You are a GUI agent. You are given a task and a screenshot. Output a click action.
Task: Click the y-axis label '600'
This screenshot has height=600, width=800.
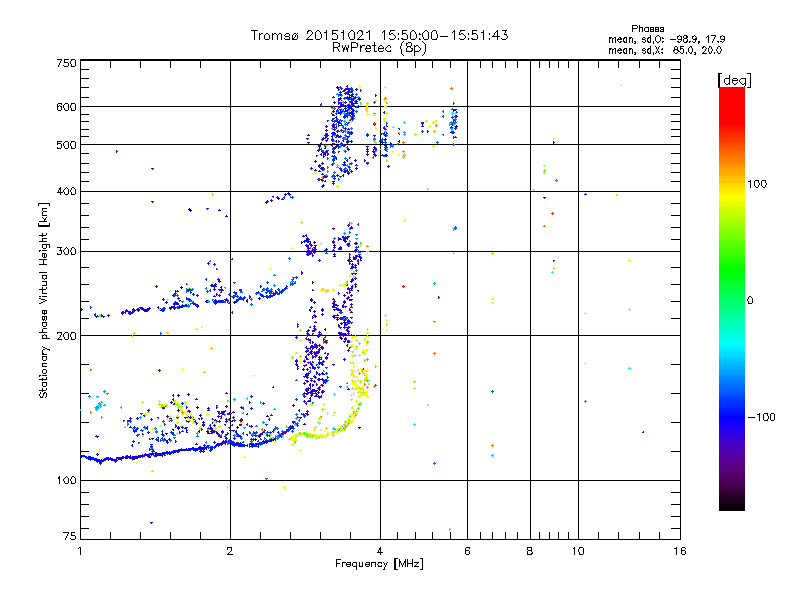66,107
